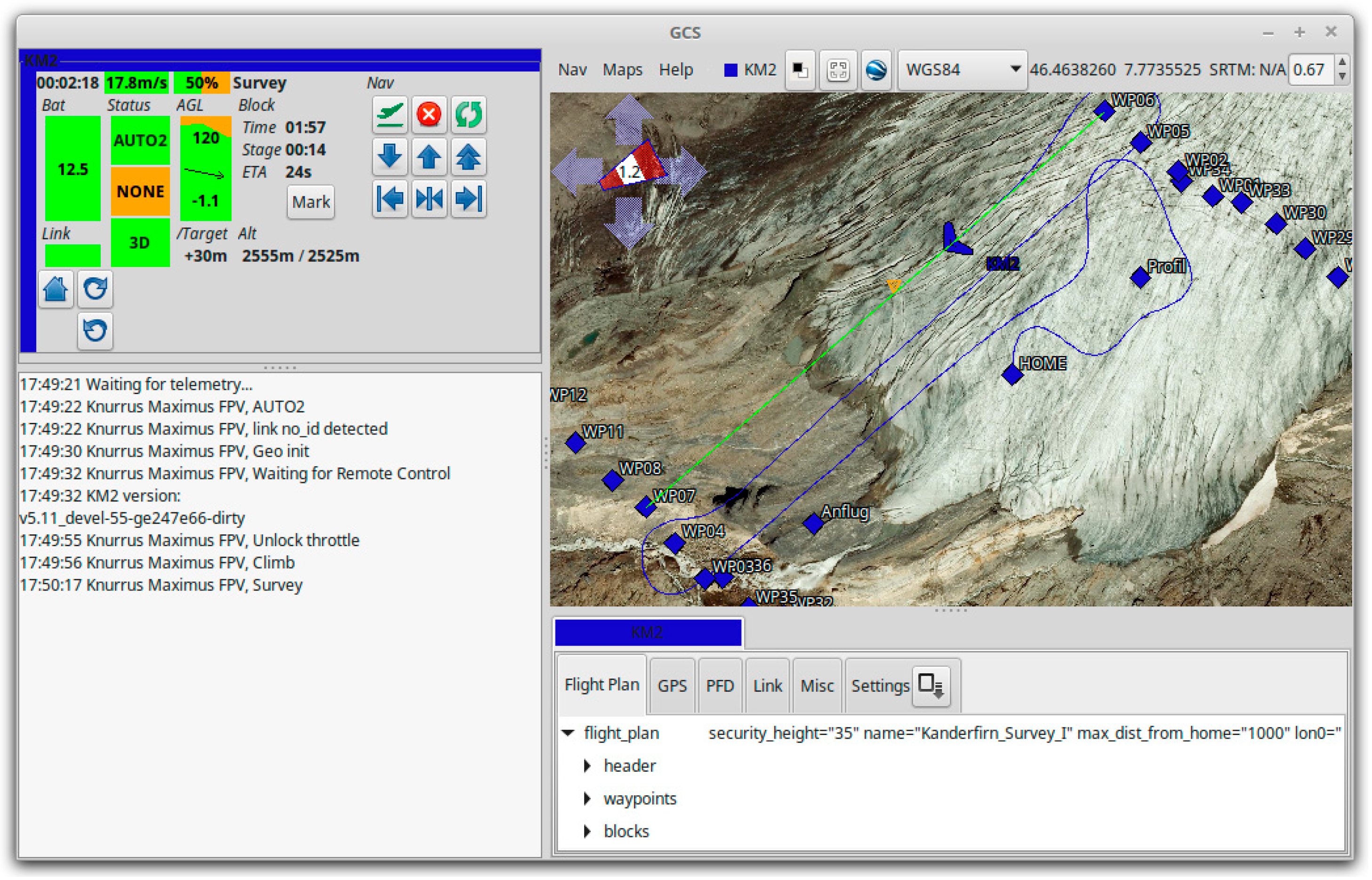Collapse the flight_plan tree node
The image size is (1372, 880).
[569, 734]
